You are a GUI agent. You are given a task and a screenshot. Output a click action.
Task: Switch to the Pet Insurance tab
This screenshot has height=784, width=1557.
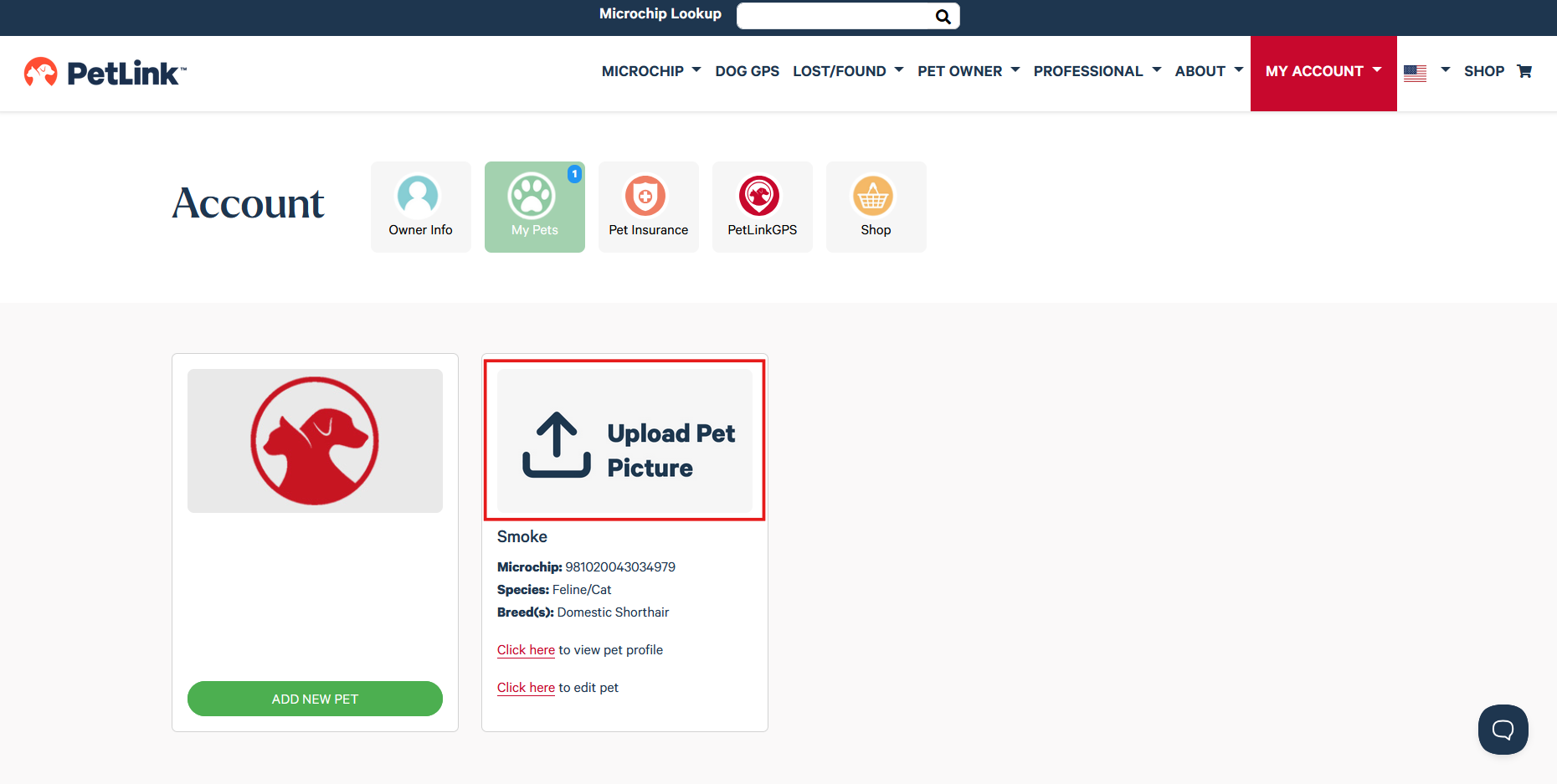[x=649, y=207]
